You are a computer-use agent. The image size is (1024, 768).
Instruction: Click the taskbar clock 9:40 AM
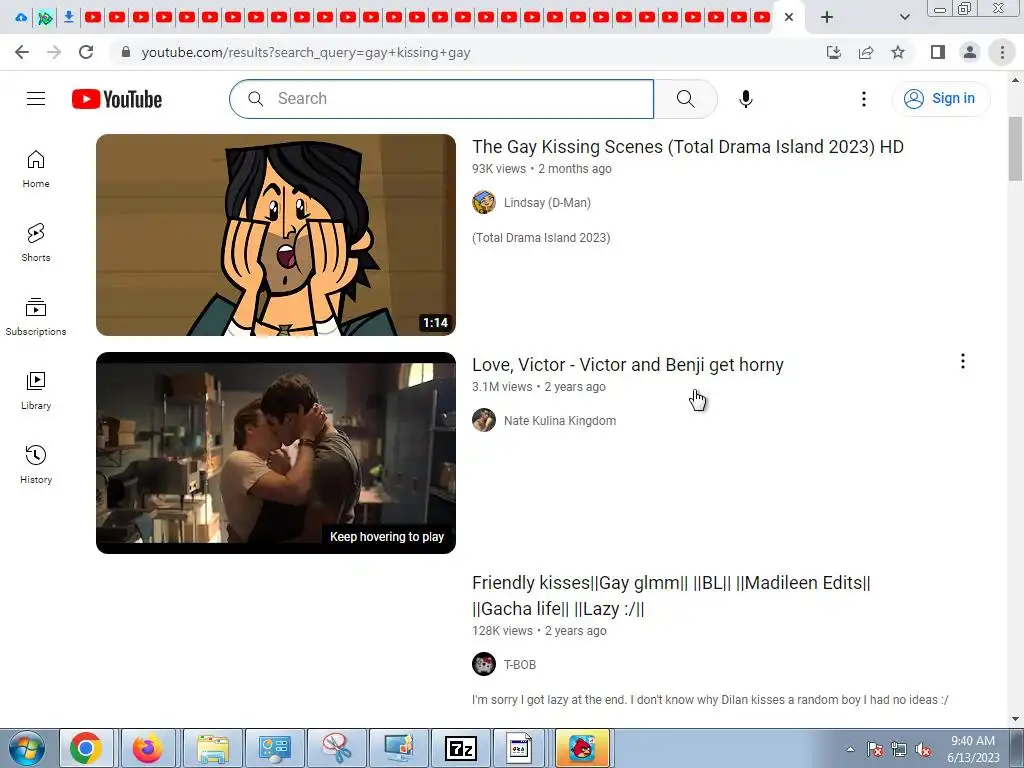973,741
